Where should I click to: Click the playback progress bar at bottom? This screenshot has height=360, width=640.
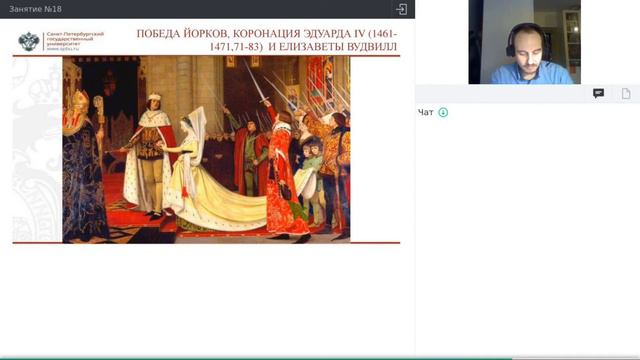click(x=320, y=358)
